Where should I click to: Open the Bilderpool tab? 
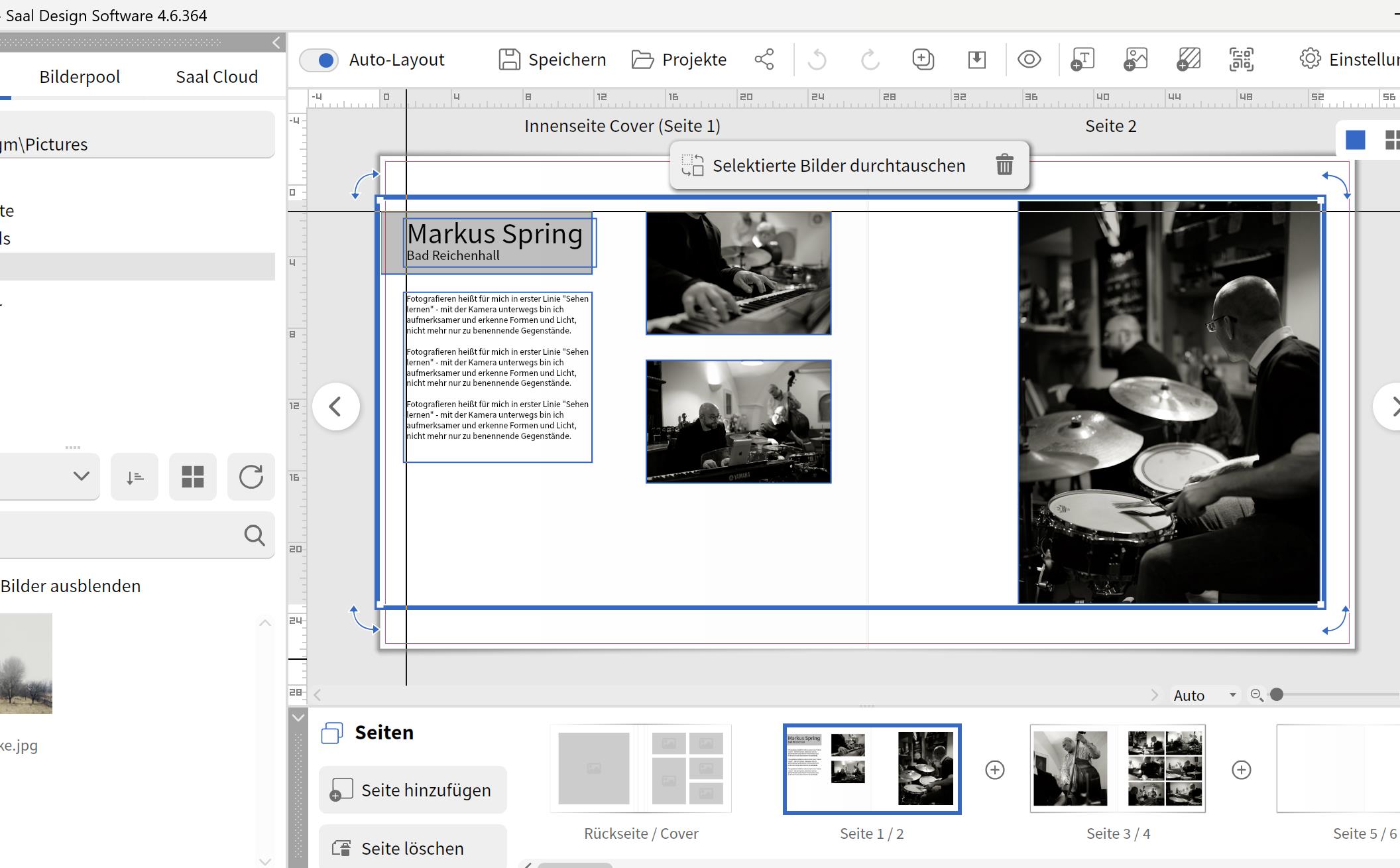point(80,77)
